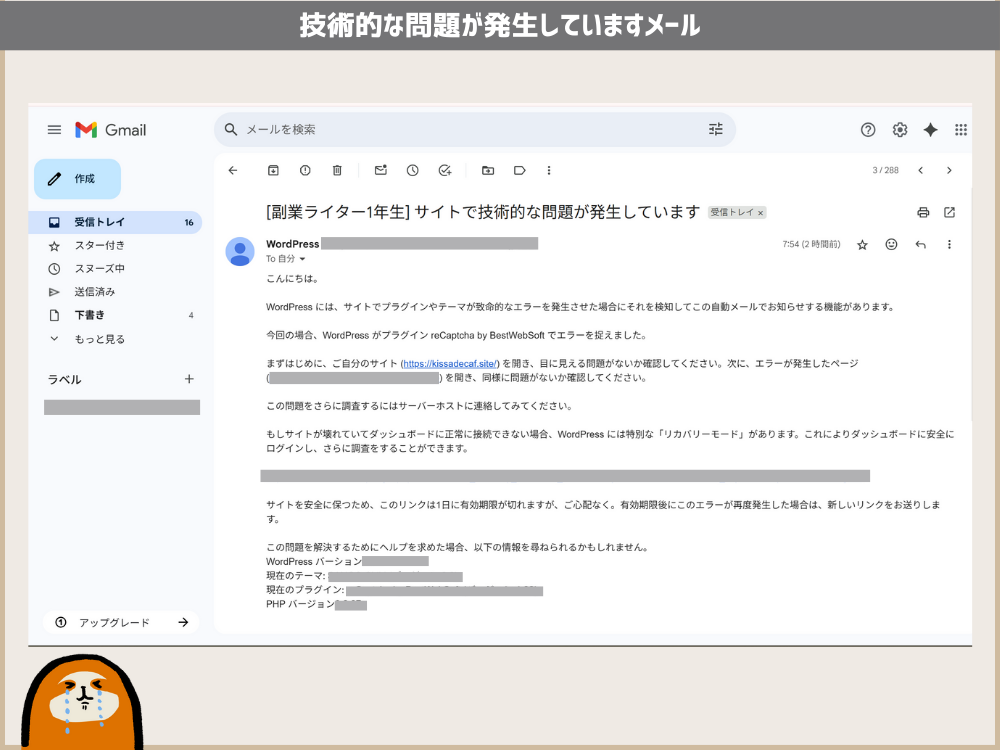Open the support help icon

point(868,129)
